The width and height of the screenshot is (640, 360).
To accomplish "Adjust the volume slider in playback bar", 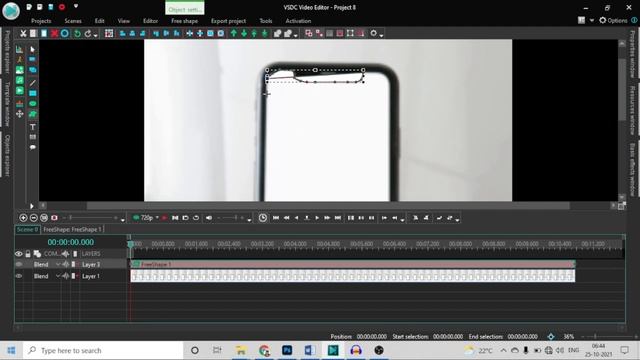I will pos(230,218).
